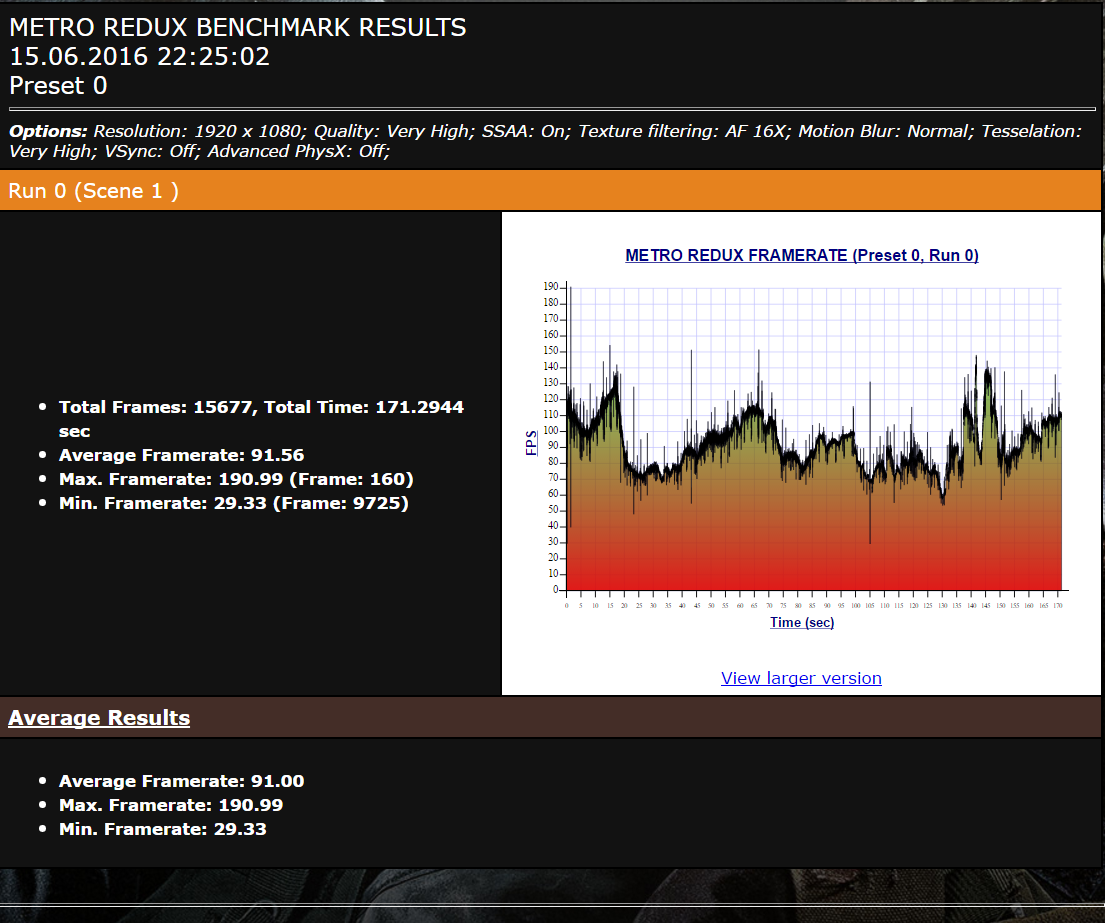Click the Time (sec) axis label
The image size is (1105, 923).
pyautogui.click(x=802, y=622)
